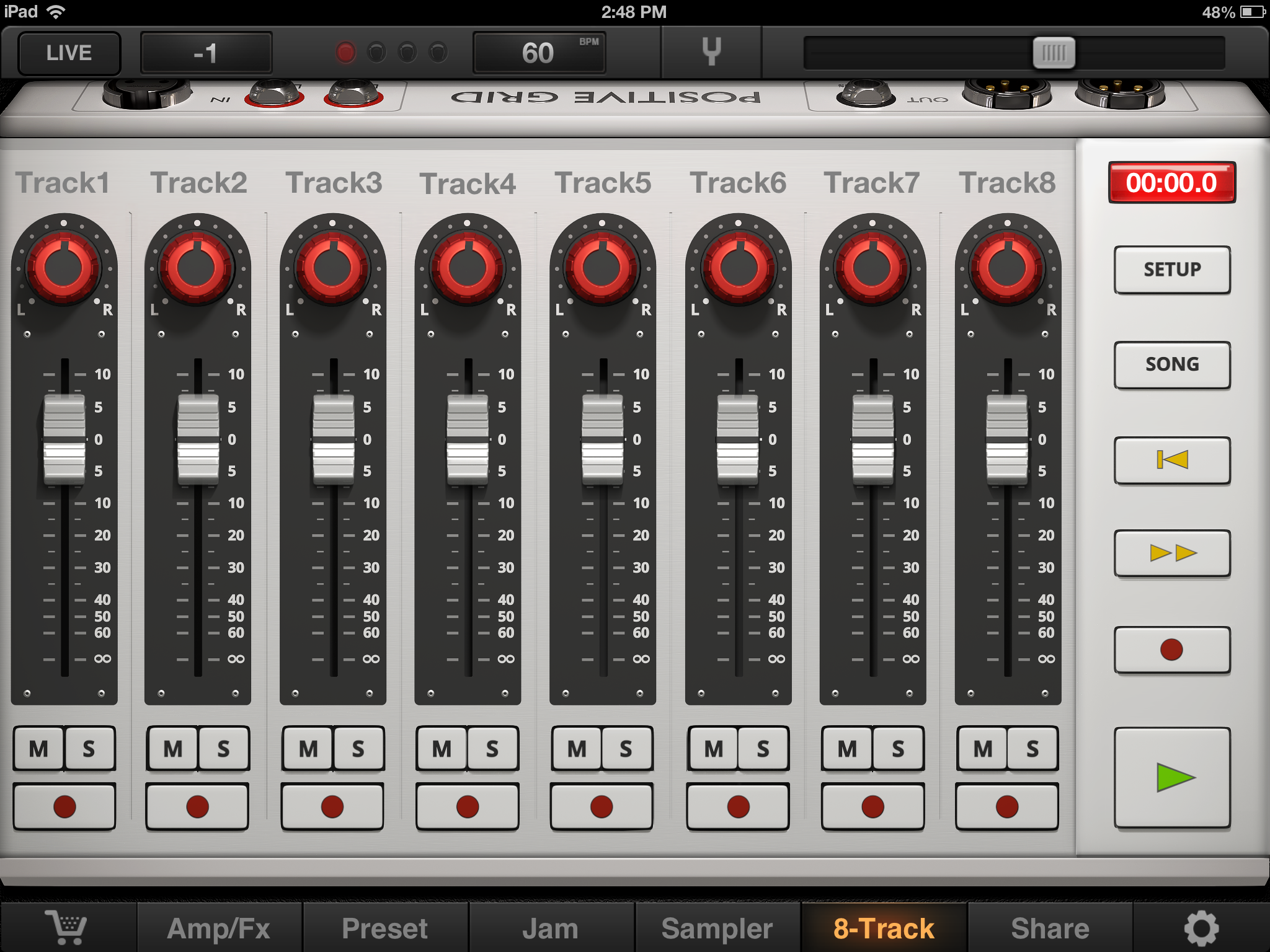Arm Track1 for recording
The height and width of the screenshot is (952, 1270).
pos(64,807)
